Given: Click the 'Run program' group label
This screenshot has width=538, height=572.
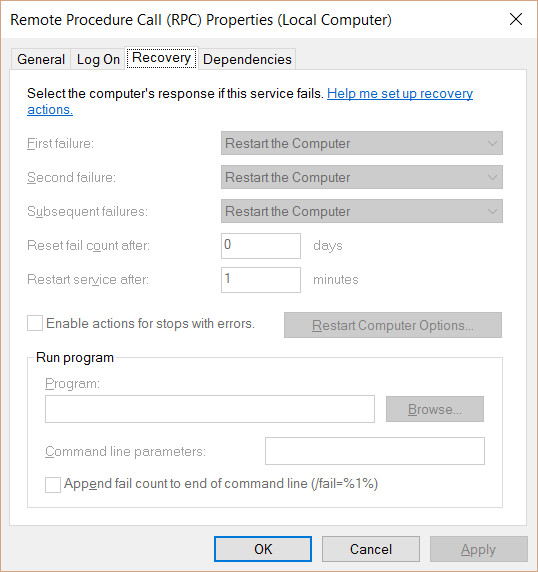Looking at the screenshot, I should click(x=75, y=358).
